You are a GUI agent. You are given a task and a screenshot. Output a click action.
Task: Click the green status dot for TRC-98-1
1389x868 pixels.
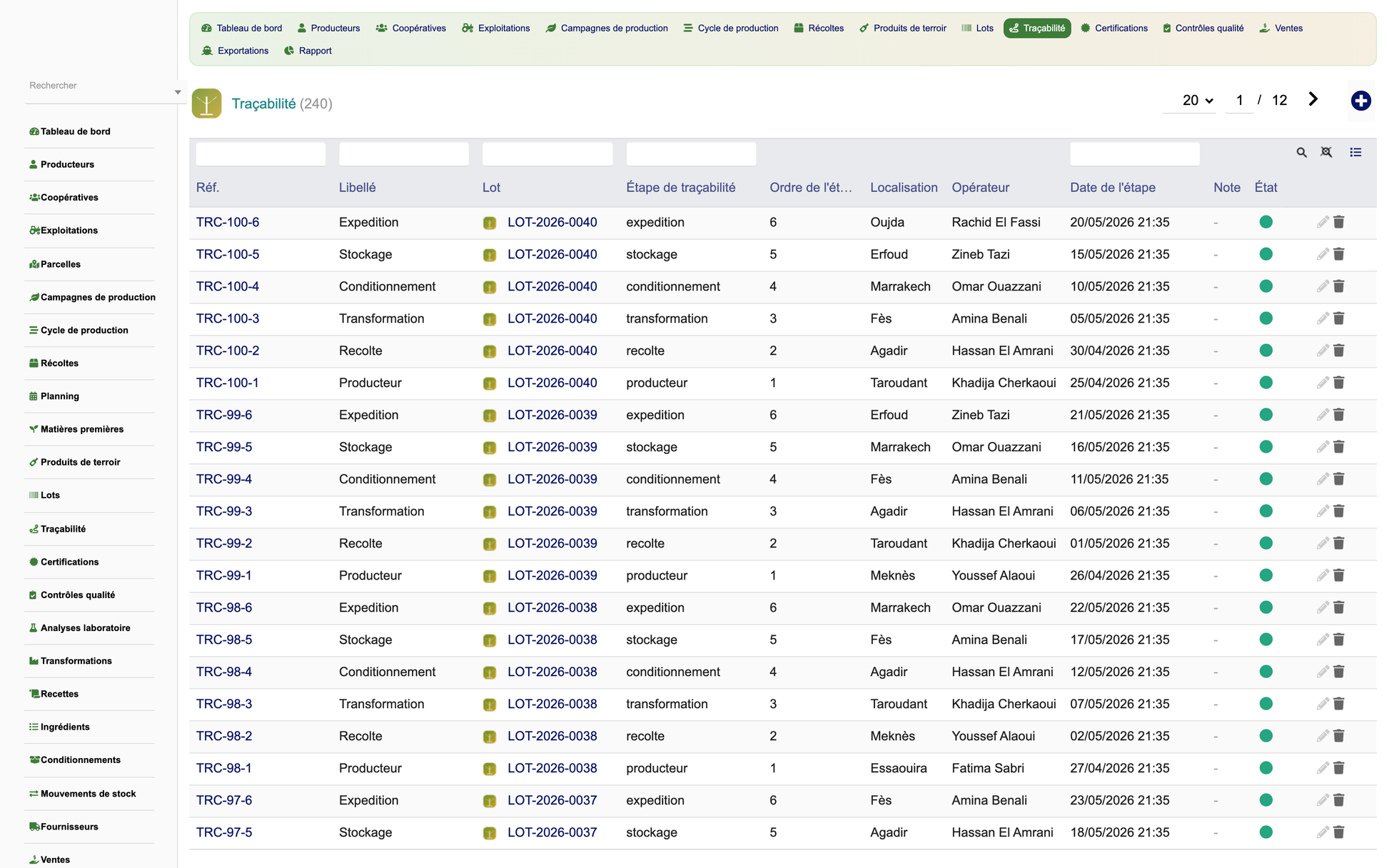(1266, 768)
